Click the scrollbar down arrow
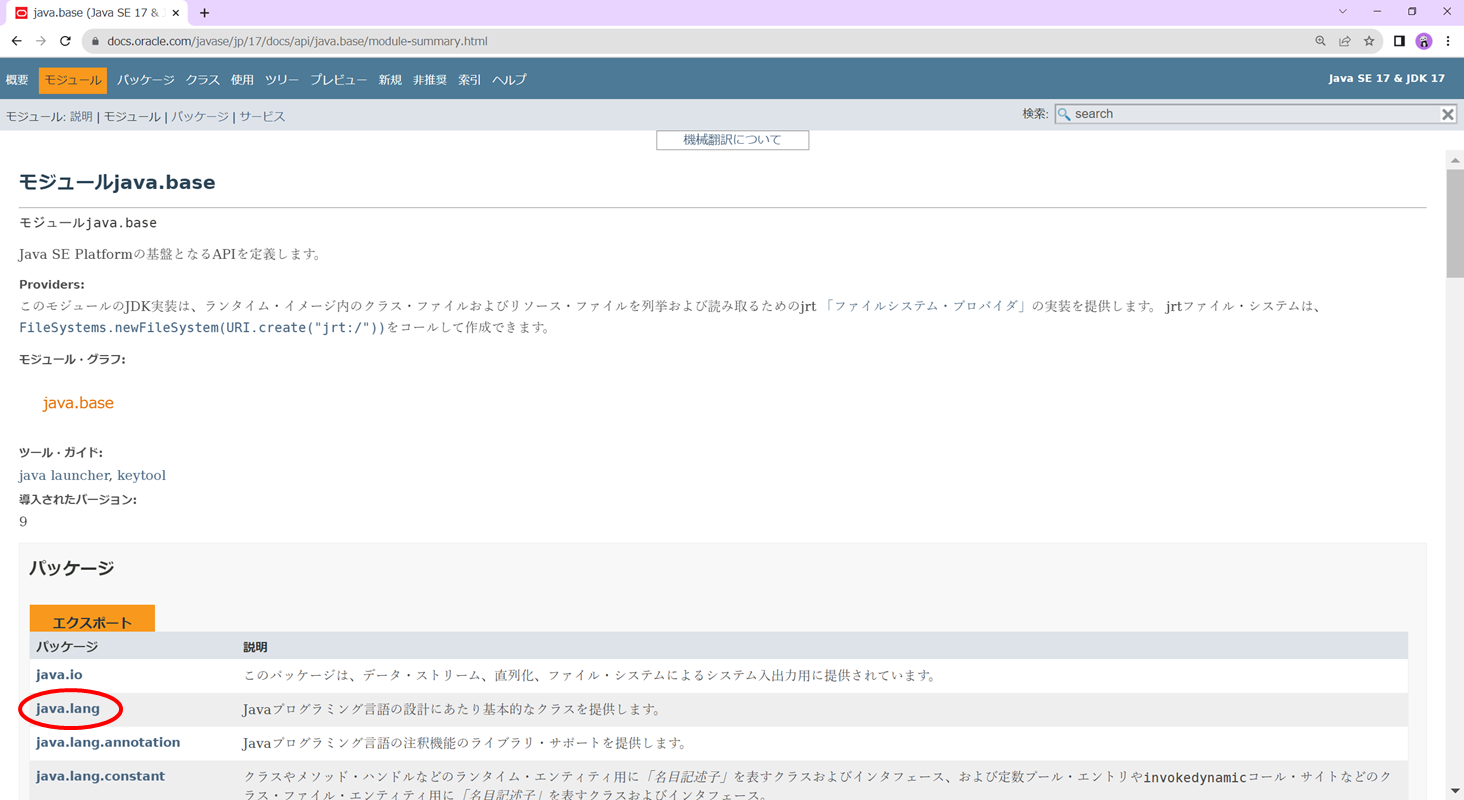The image size is (1464, 800). point(1456,790)
